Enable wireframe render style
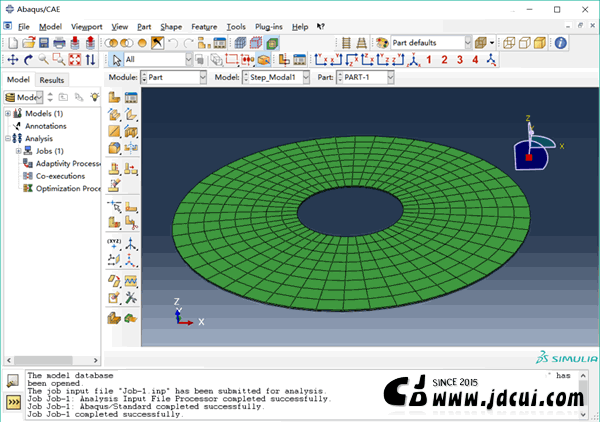Screen dimensions: 600x422 pyautogui.click(x=509, y=43)
